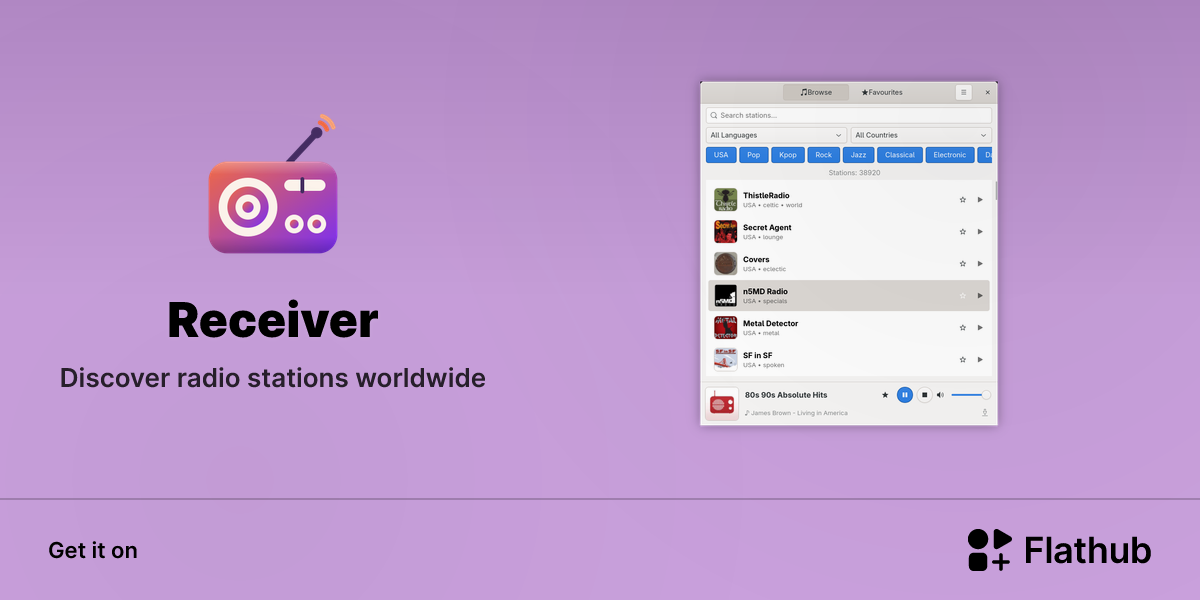Screen dimensions: 1200x600
Task: Star the Secret Agent station
Action: (x=963, y=231)
